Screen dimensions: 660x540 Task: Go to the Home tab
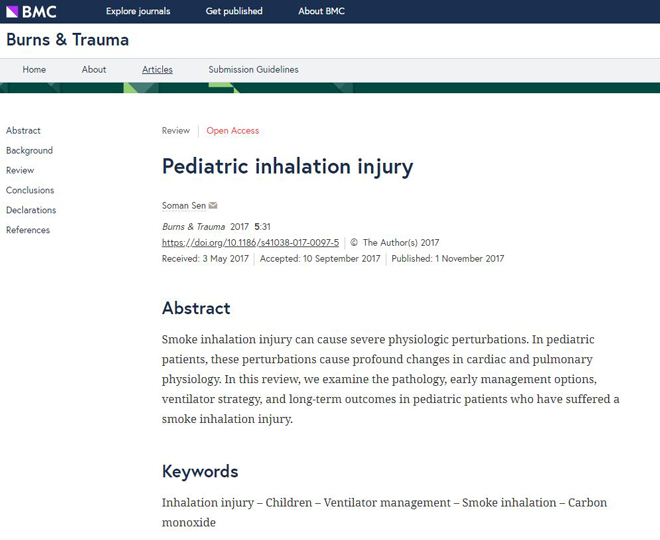click(34, 69)
